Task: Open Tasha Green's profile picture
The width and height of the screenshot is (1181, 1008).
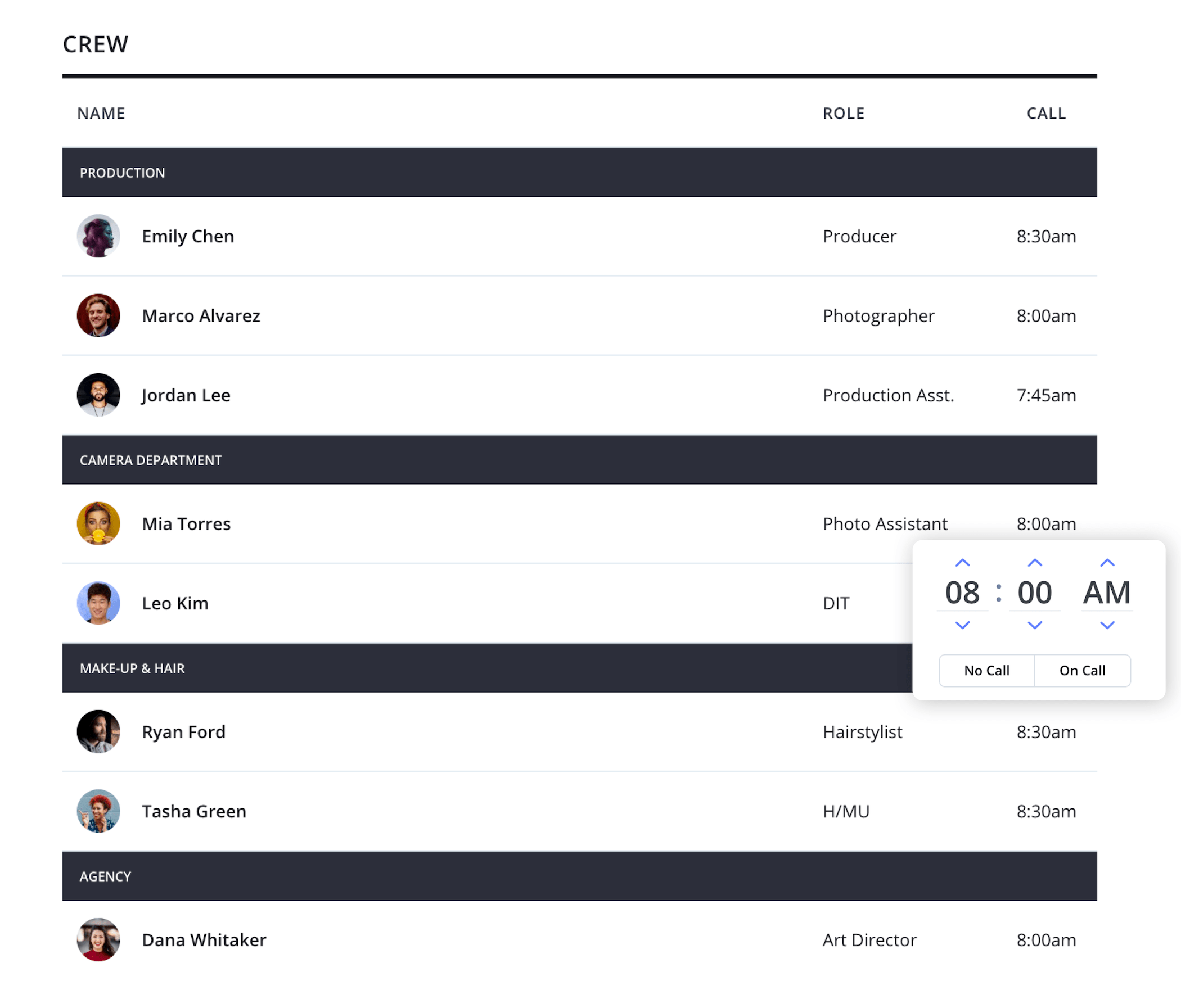Action: pos(98,811)
